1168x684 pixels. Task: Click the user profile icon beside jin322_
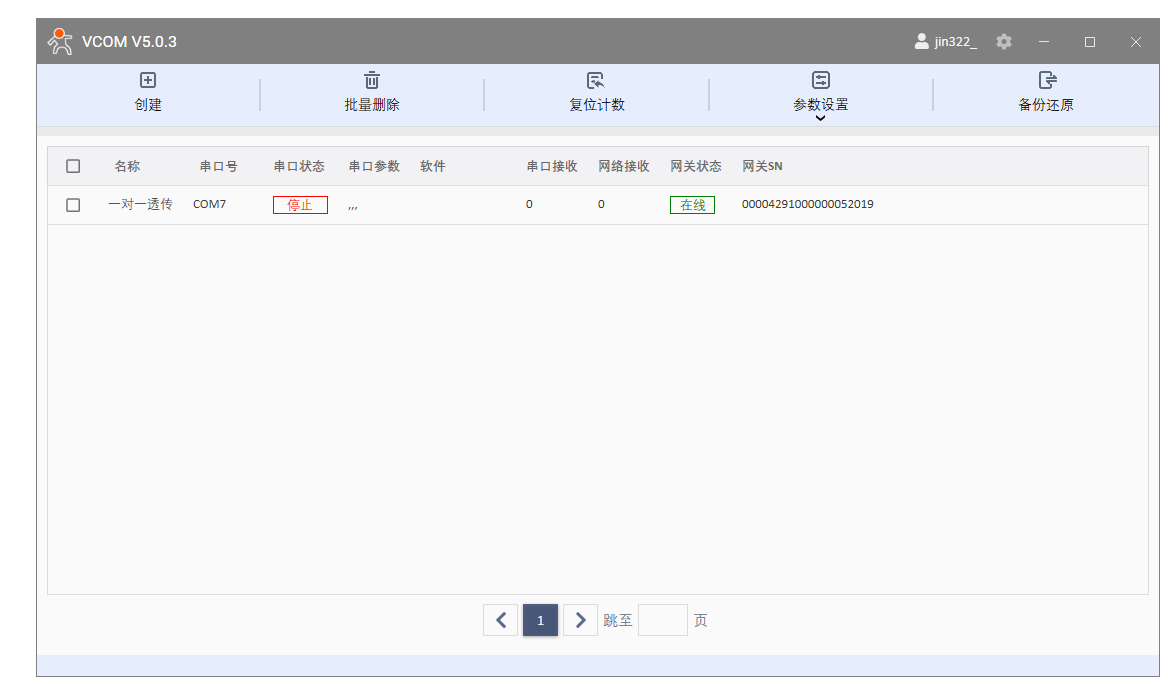coord(921,42)
